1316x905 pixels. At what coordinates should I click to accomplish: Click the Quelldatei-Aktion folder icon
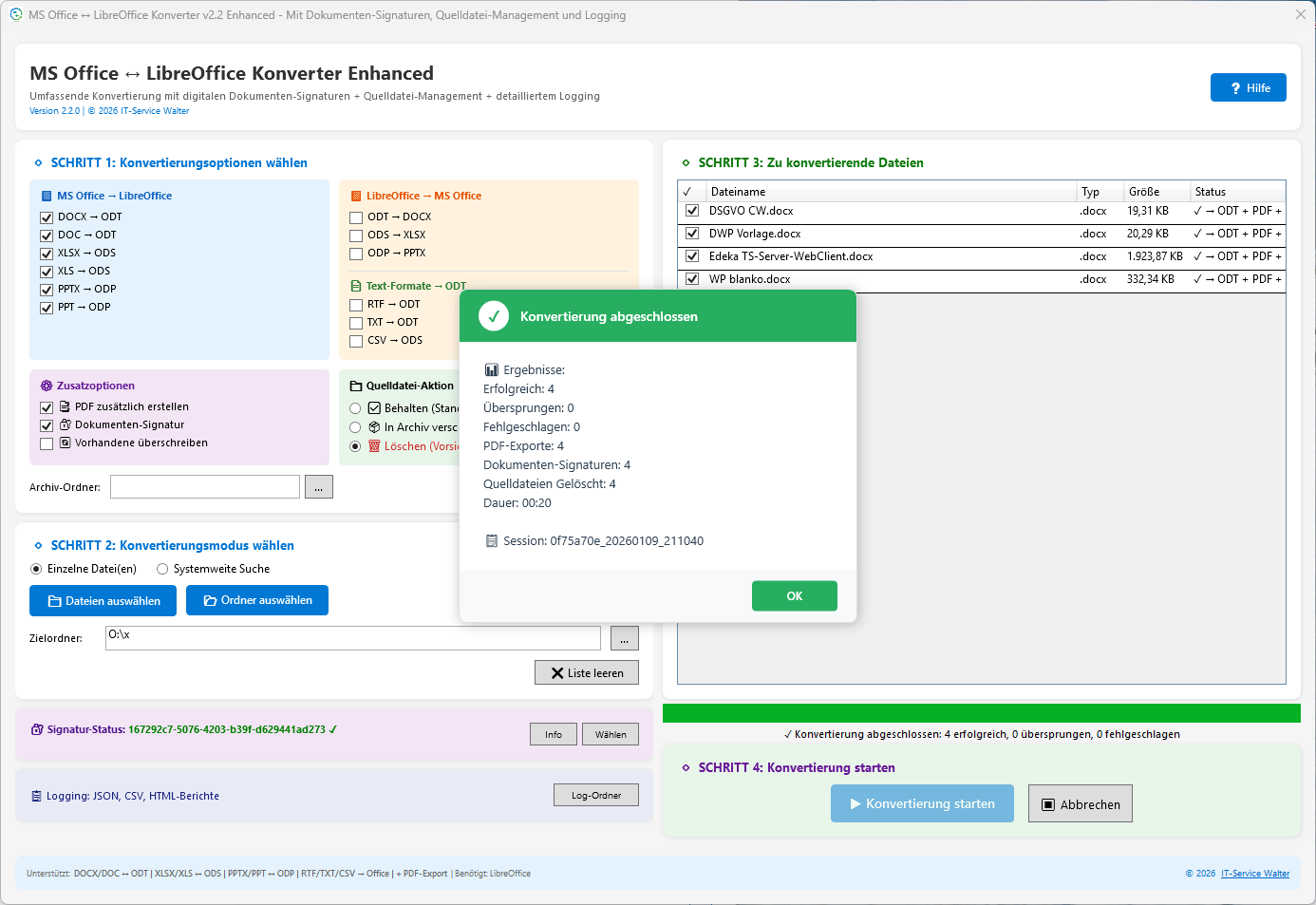pos(356,386)
